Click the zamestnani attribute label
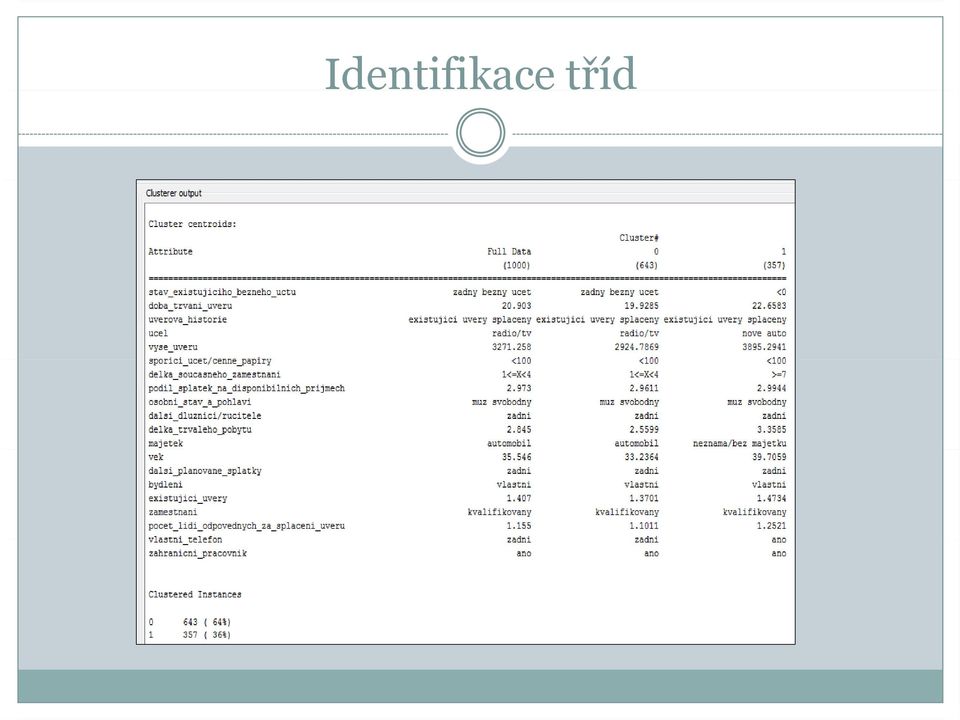Screen dimensions: 960x720 point(173,512)
